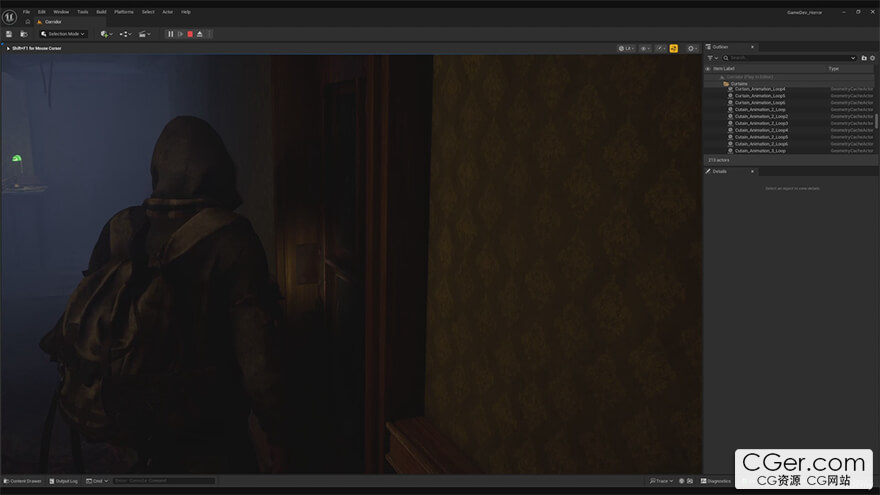880x495 pixels.
Task: Click the Unreal Engine logo icon
Action: point(9,17)
